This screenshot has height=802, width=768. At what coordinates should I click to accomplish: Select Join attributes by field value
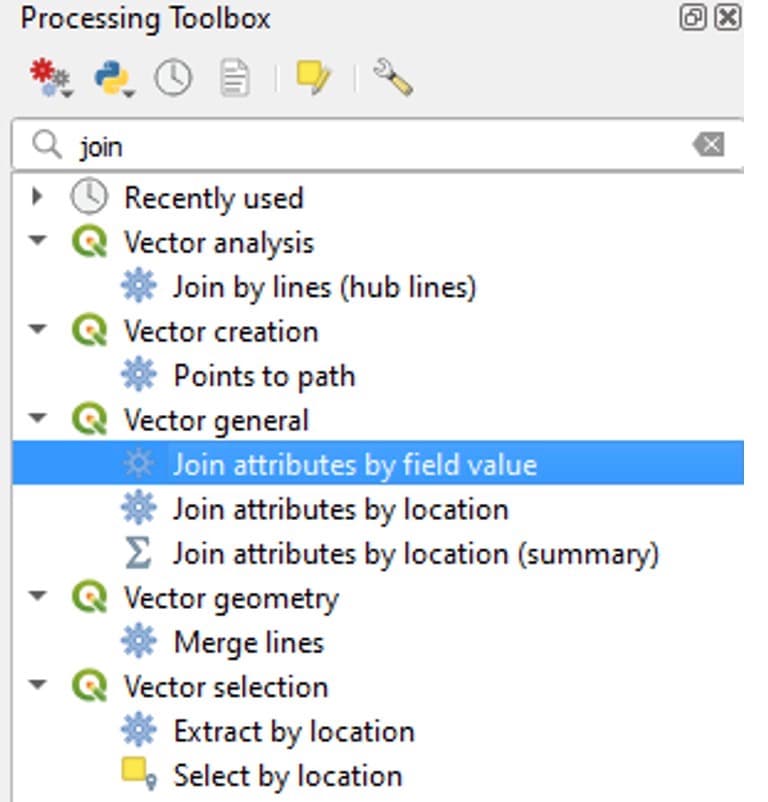(354, 465)
